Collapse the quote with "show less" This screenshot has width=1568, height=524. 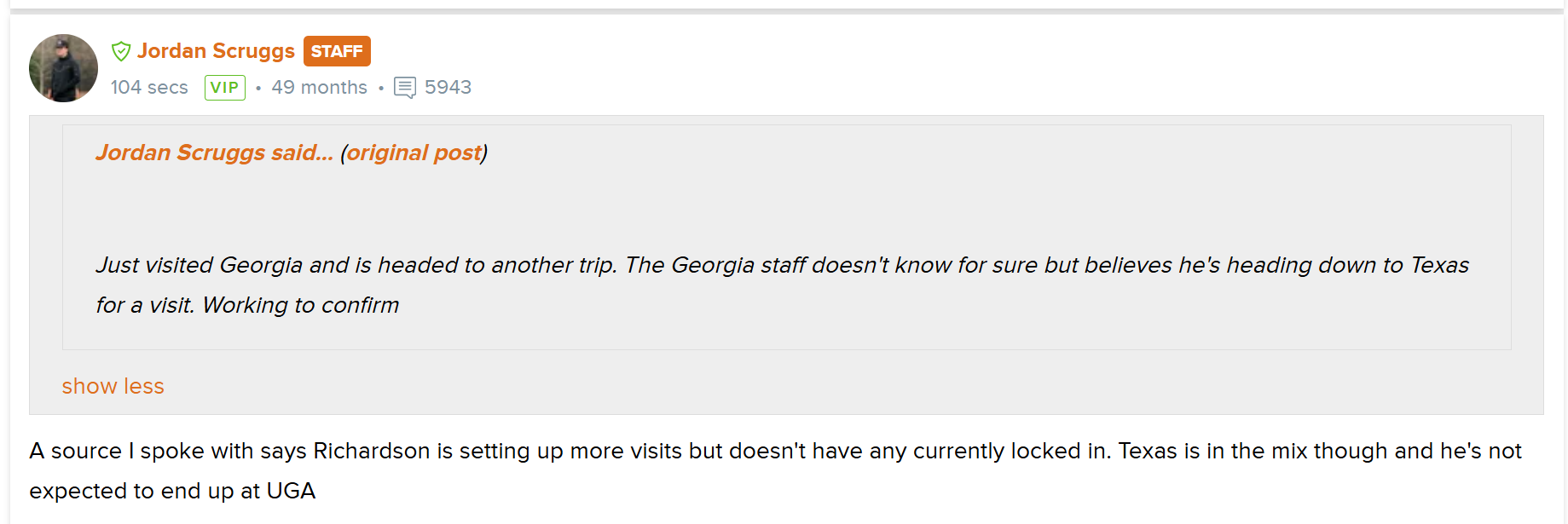[x=113, y=386]
